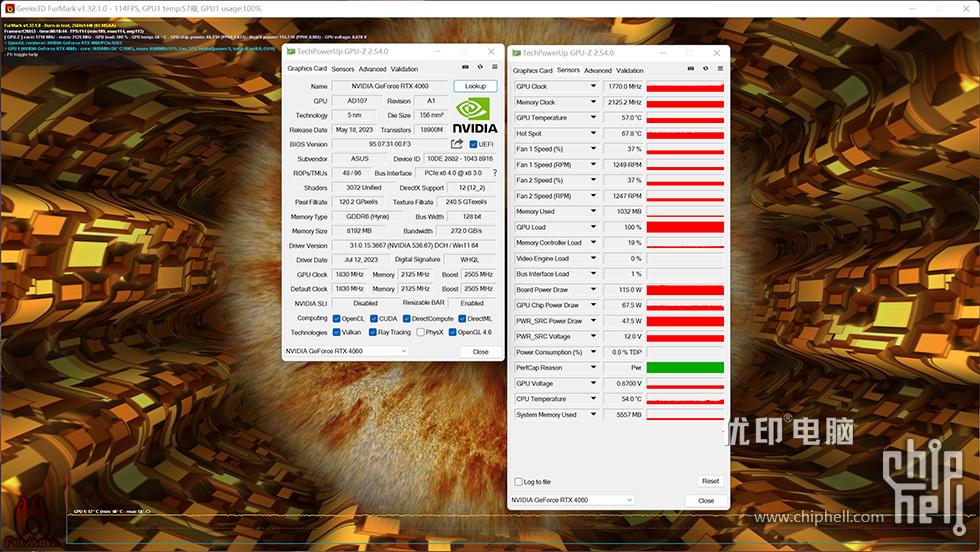Click the Driver Version field
The image size is (980, 552).
[414, 246]
